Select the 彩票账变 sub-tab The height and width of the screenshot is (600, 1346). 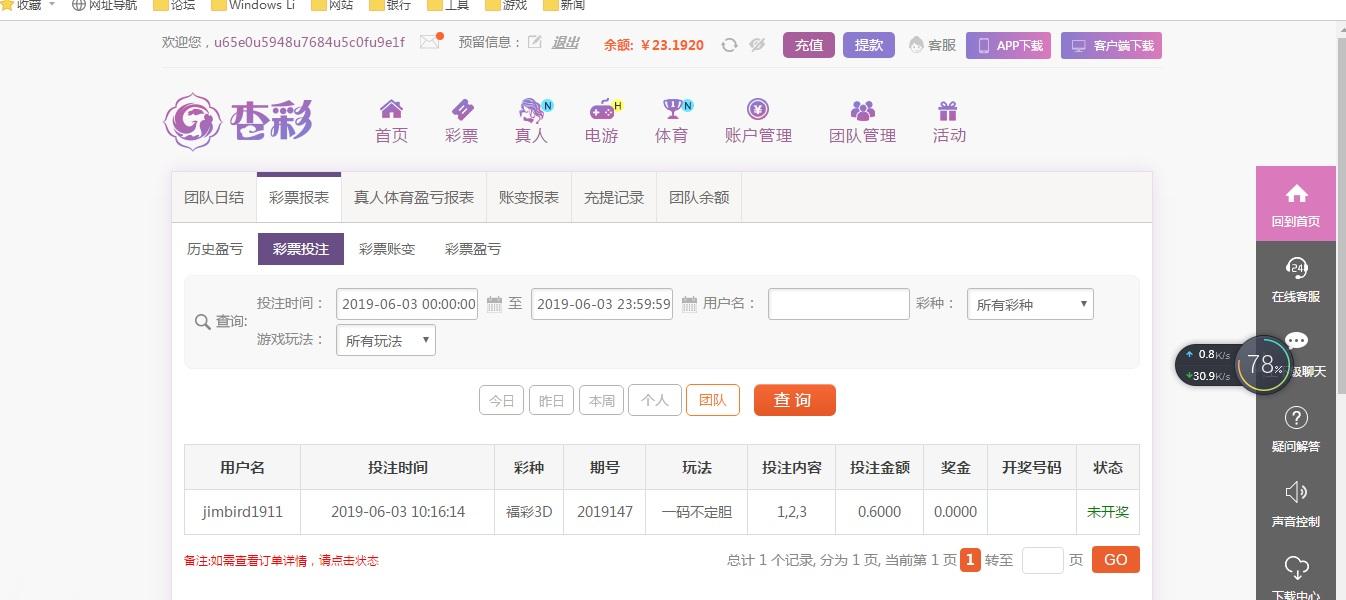pyautogui.click(x=387, y=249)
